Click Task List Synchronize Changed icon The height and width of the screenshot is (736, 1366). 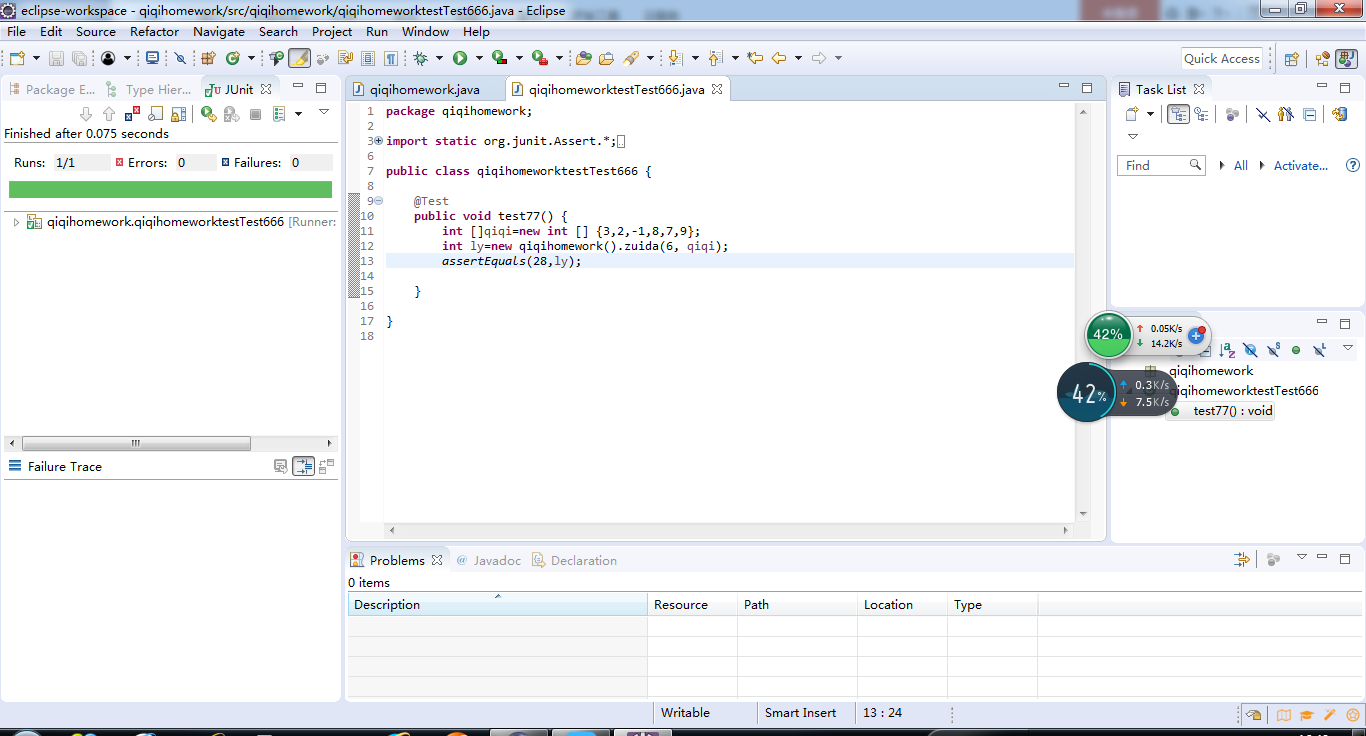[x=1340, y=114]
